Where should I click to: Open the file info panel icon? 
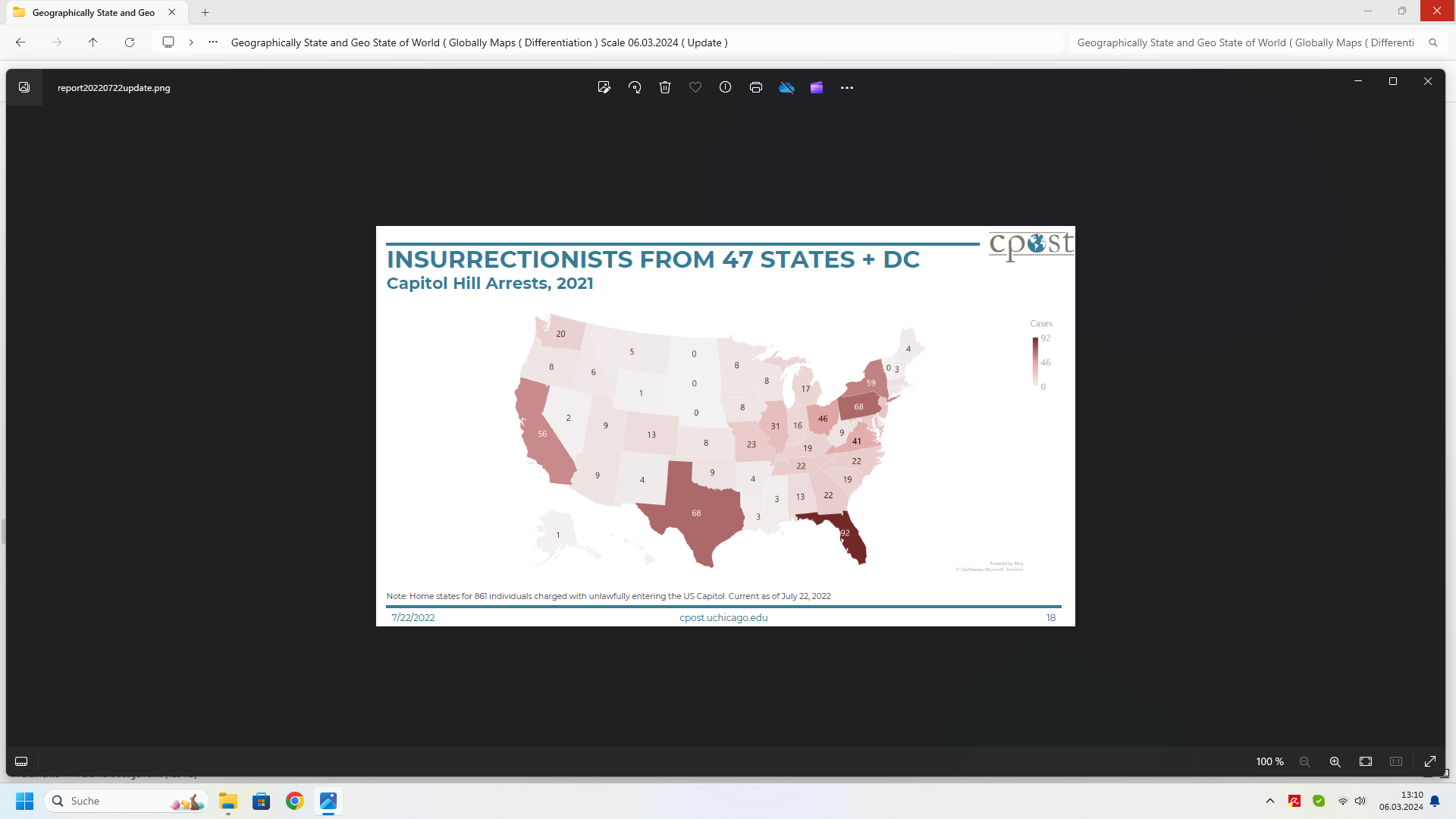coord(726,87)
